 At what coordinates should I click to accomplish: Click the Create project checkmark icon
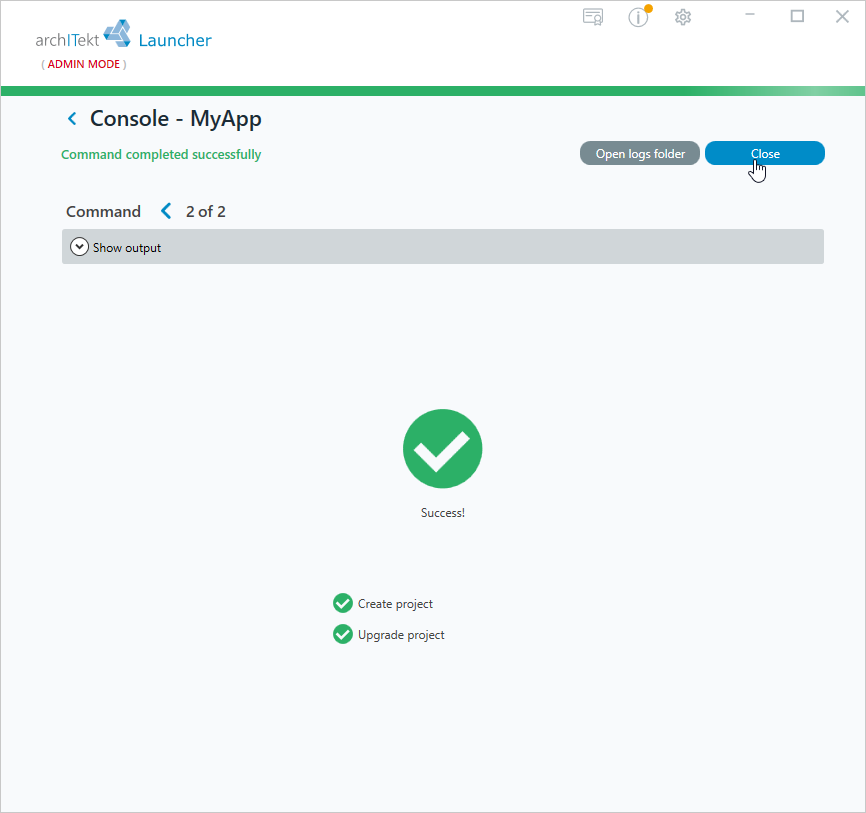(x=342, y=604)
